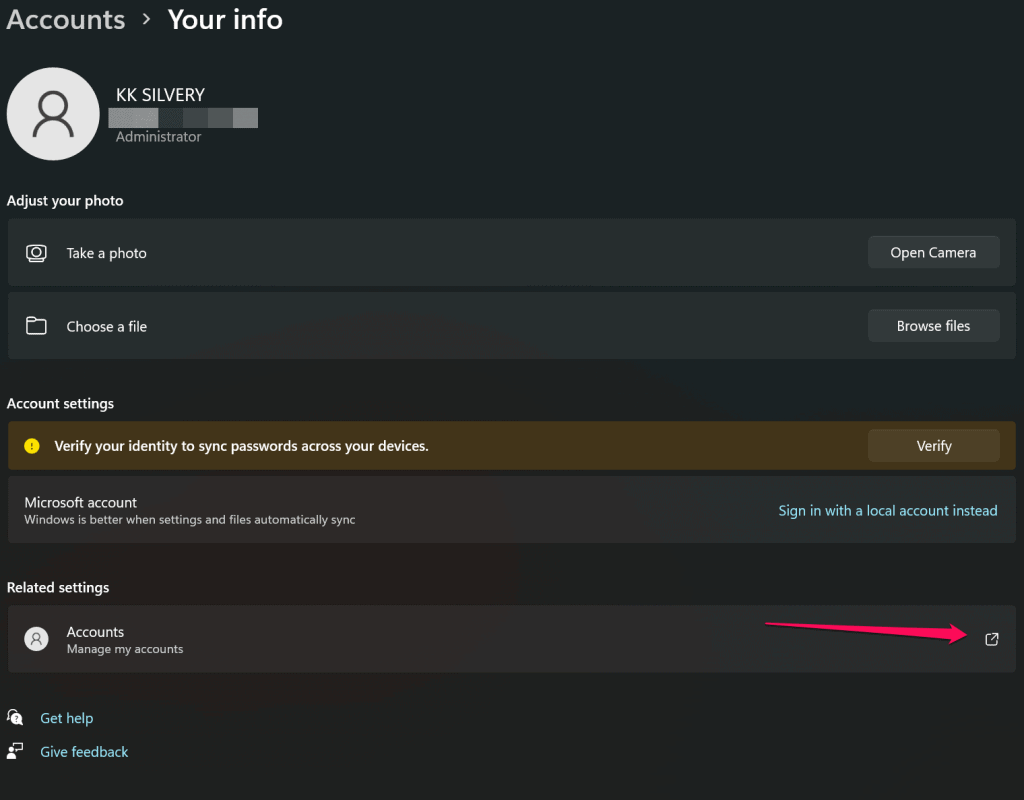Click the Get help headset icon

tap(15, 718)
